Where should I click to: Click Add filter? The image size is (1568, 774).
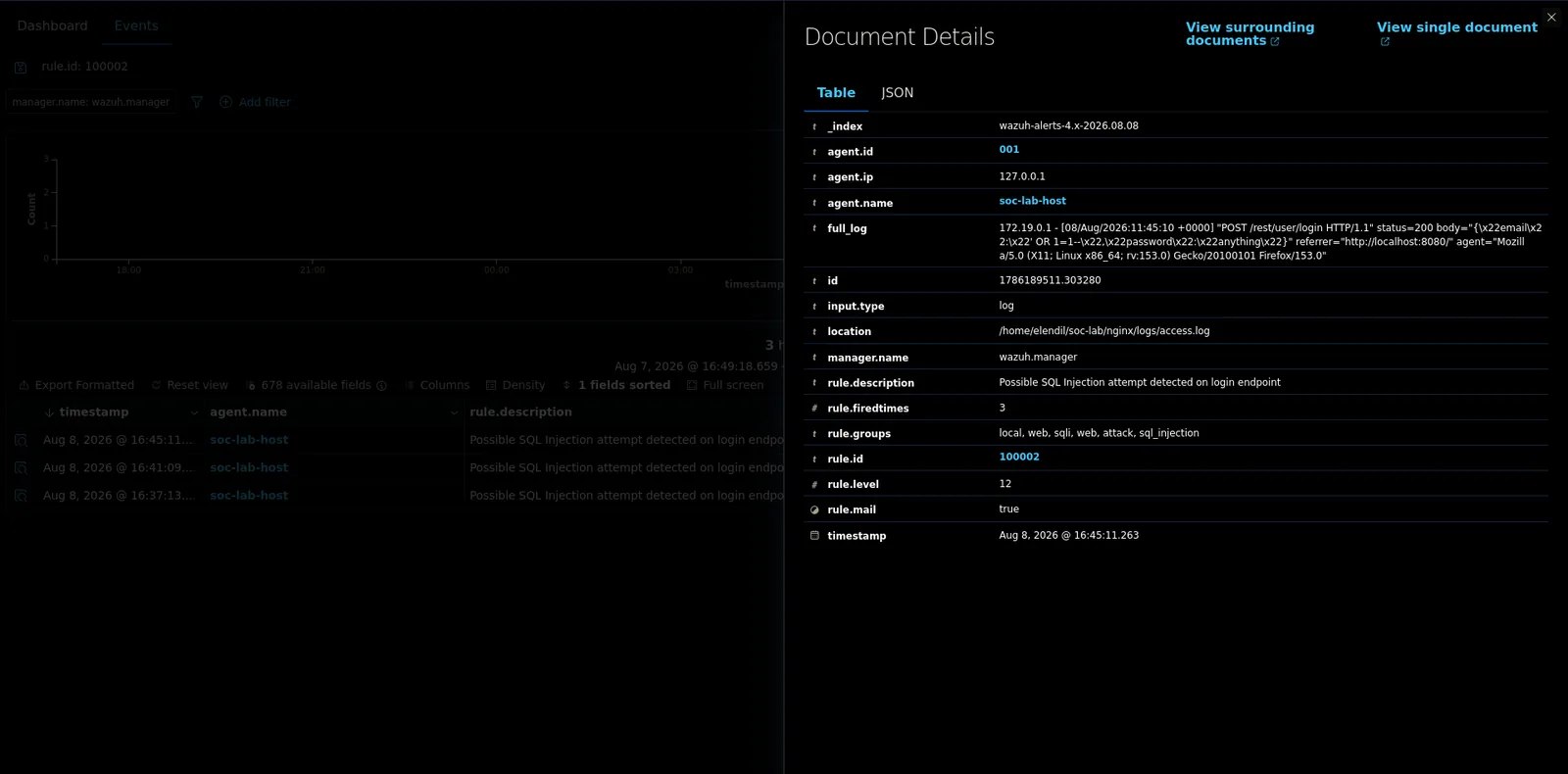click(255, 102)
